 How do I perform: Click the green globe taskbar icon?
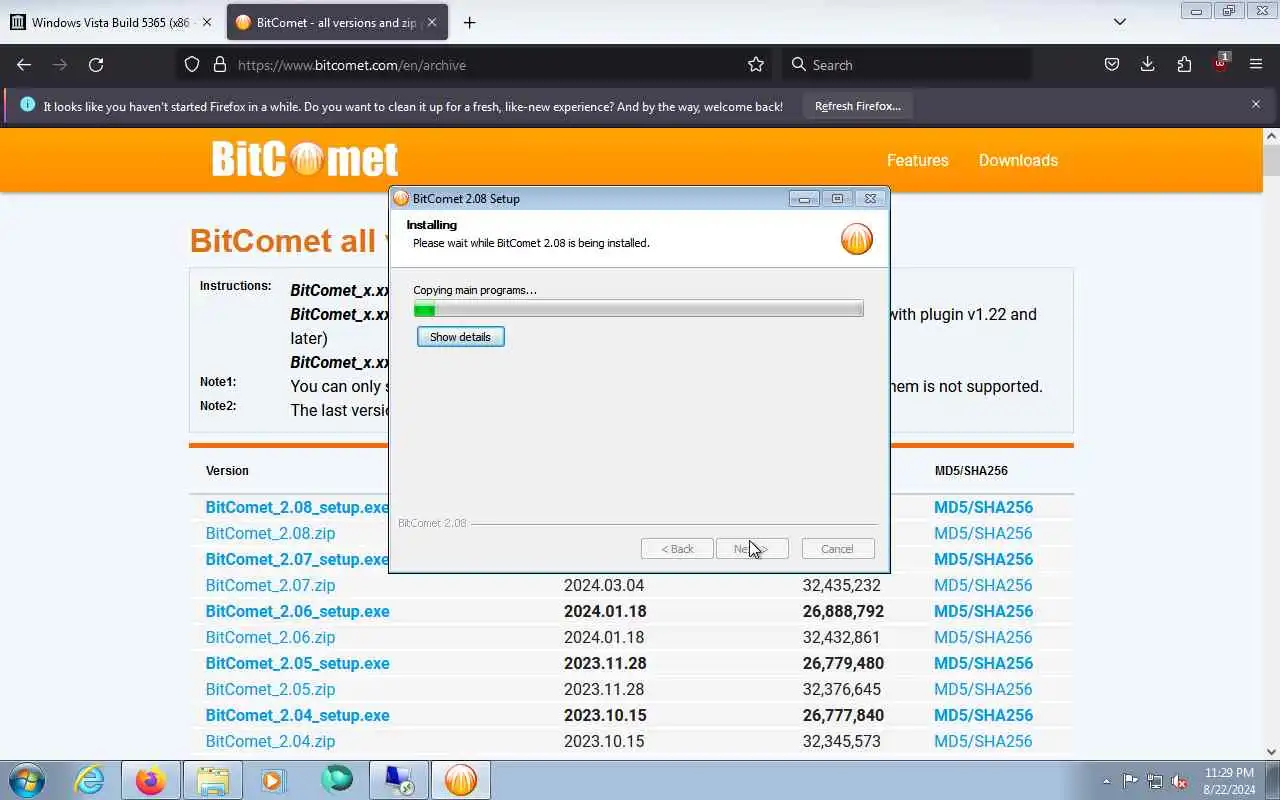click(x=337, y=780)
